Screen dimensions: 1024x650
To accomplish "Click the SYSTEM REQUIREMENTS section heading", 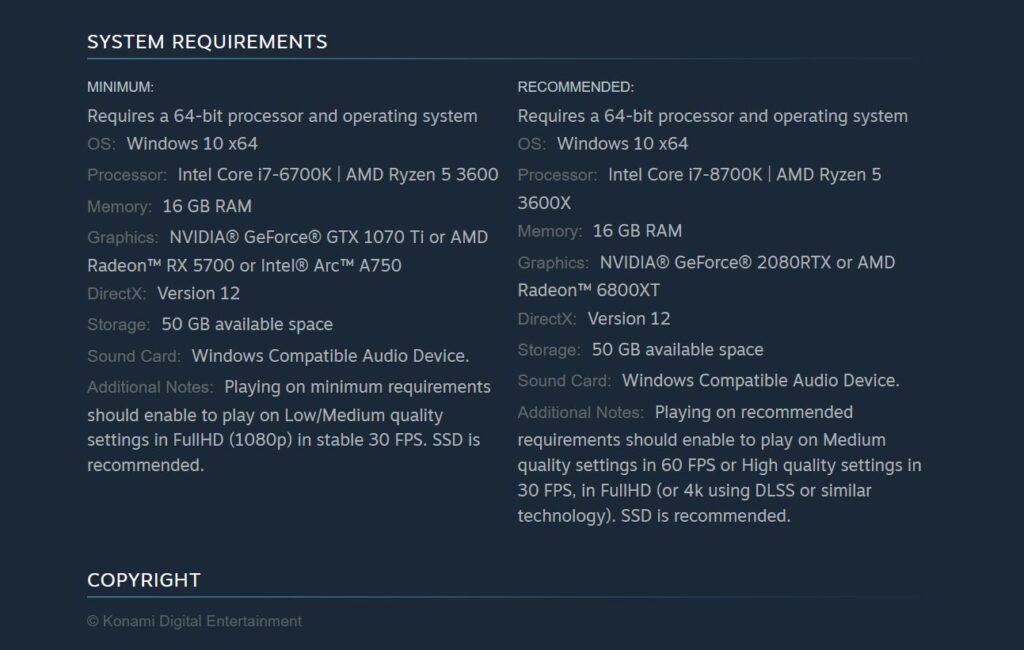I will click(x=207, y=42).
